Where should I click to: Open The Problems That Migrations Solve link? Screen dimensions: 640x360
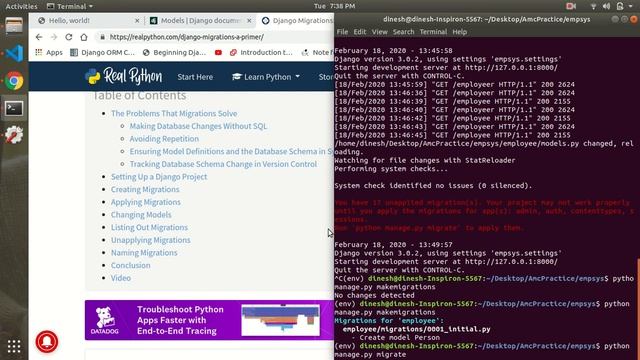coord(174,113)
